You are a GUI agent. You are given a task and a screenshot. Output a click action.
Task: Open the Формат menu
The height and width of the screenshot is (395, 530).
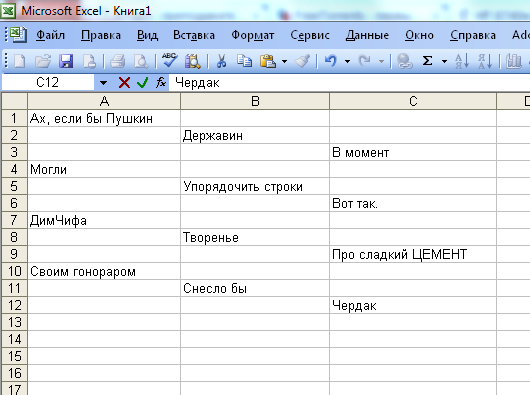[x=252, y=35]
